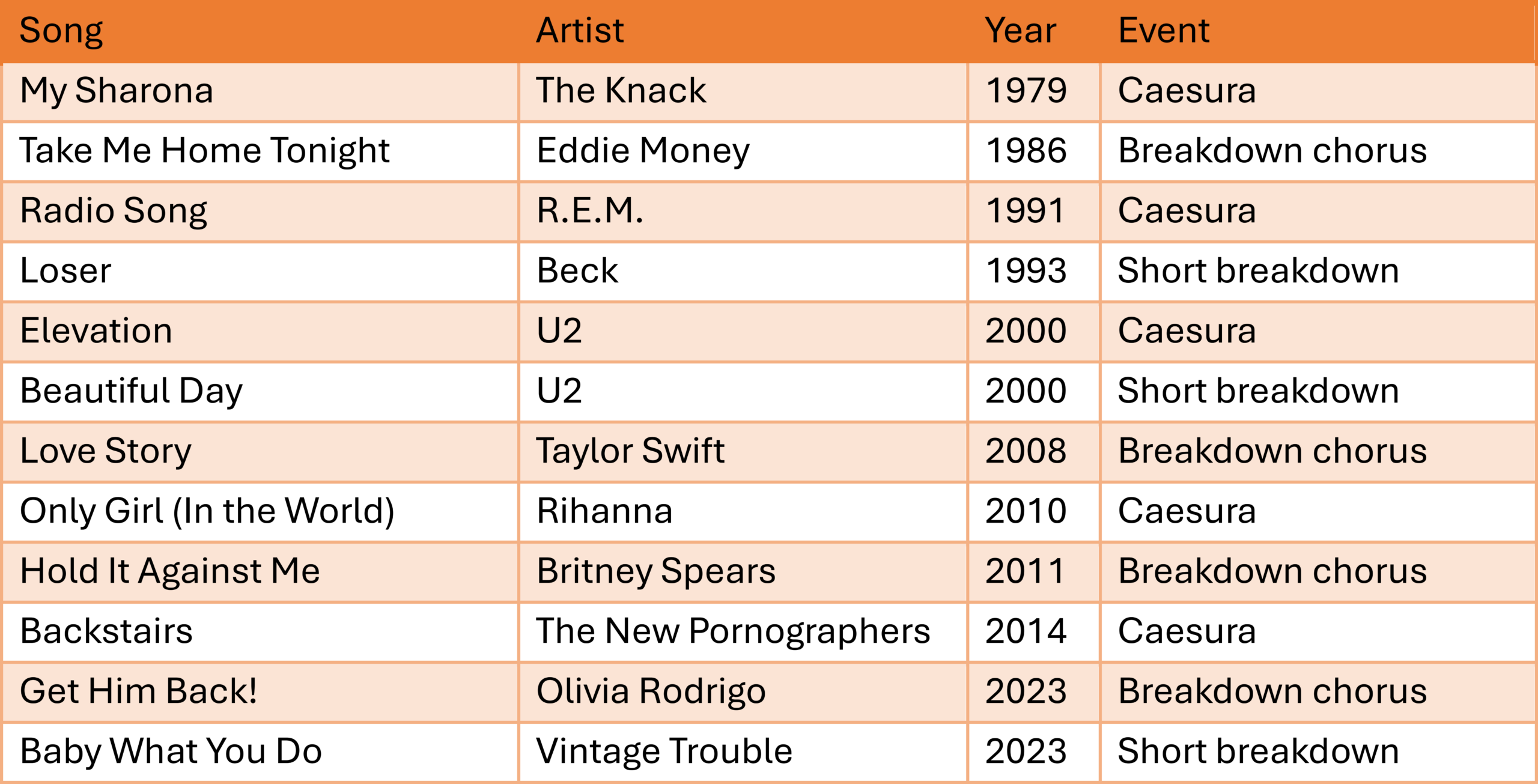This screenshot has height=784, width=1538.
Task: Click the Britney Spears artist cell
Action: point(743,572)
